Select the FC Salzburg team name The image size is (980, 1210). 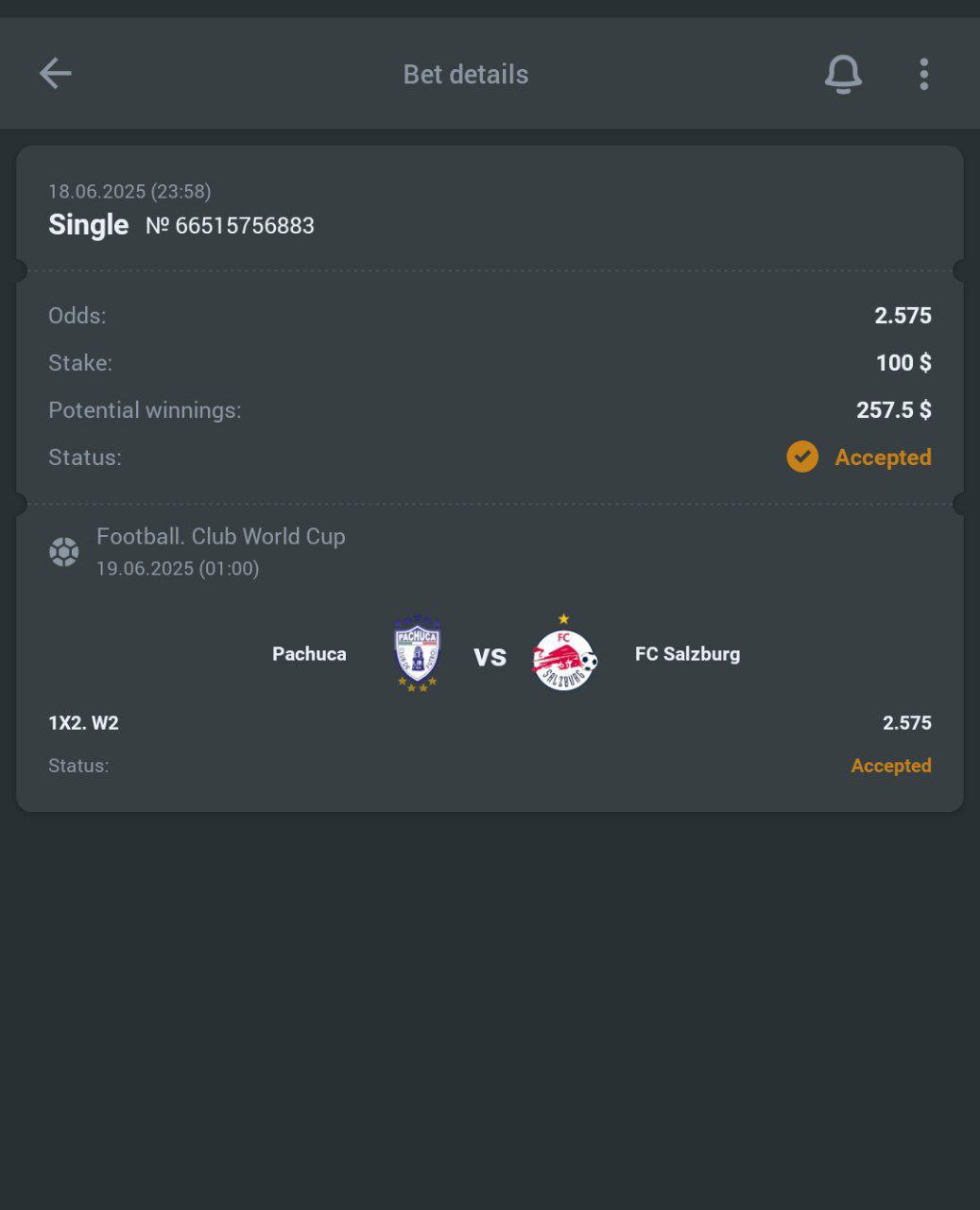pyautogui.click(x=687, y=654)
